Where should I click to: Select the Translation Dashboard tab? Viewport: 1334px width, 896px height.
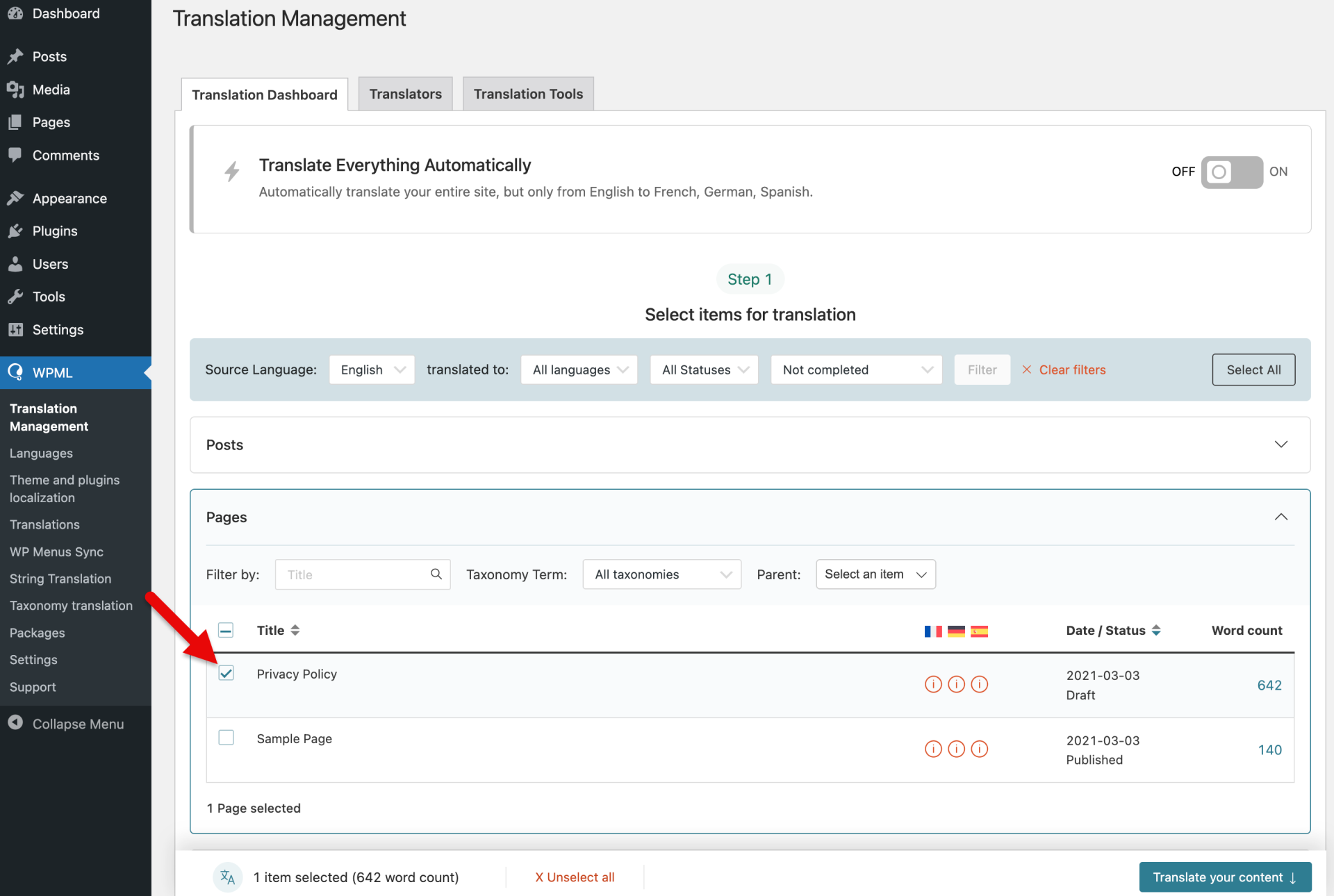click(265, 94)
